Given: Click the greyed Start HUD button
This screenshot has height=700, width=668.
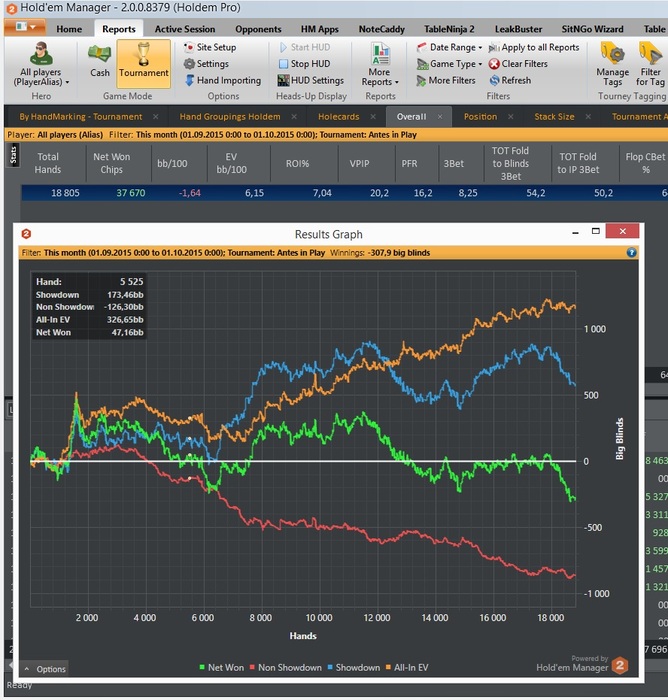Looking at the screenshot, I should pos(305,47).
